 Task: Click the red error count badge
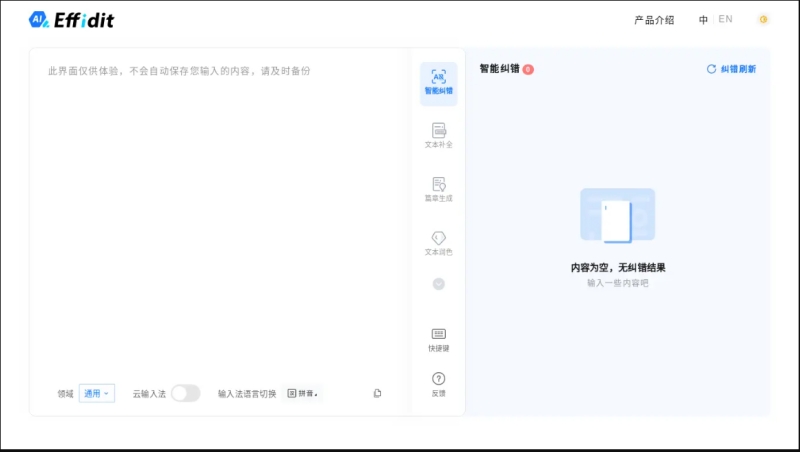pyautogui.click(x=528, y=69)
